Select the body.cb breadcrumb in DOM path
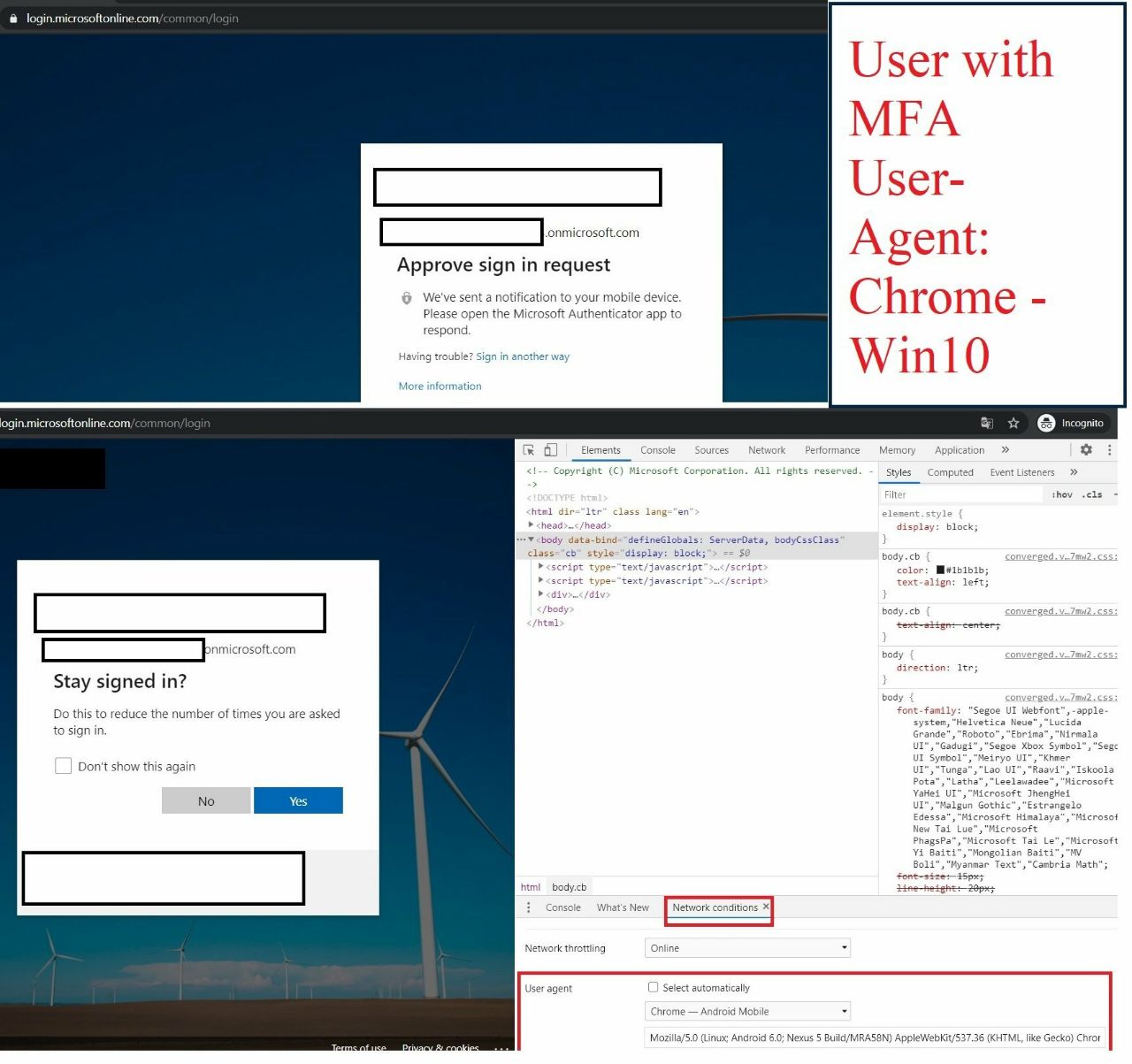Screen dimensions: 1132x1064 pyautogui.click(x=569, y=887)
